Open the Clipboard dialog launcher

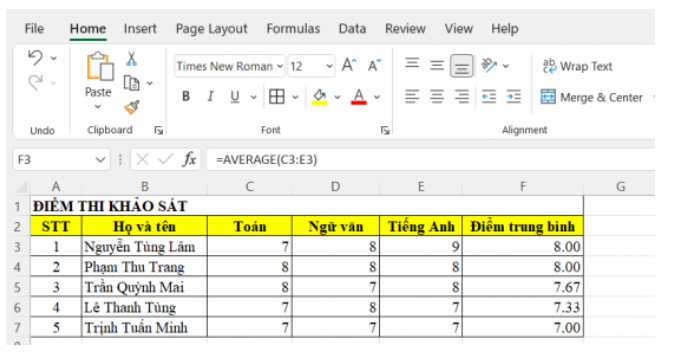click(x=159, y=130)
